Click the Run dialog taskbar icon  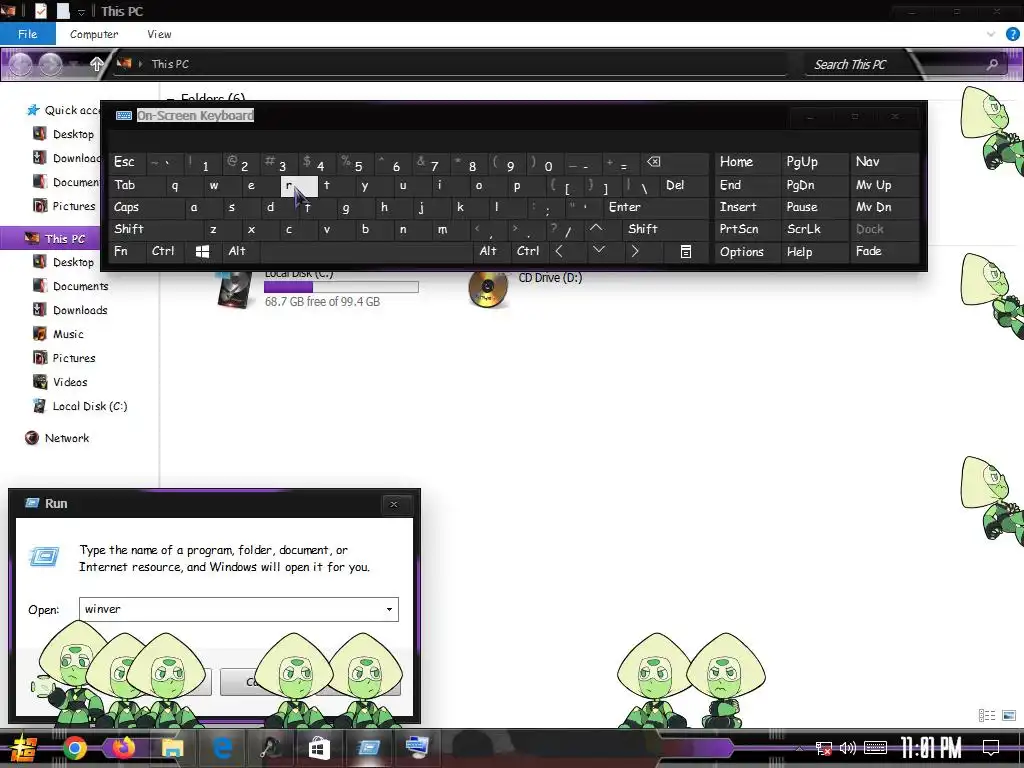point(368,748)
